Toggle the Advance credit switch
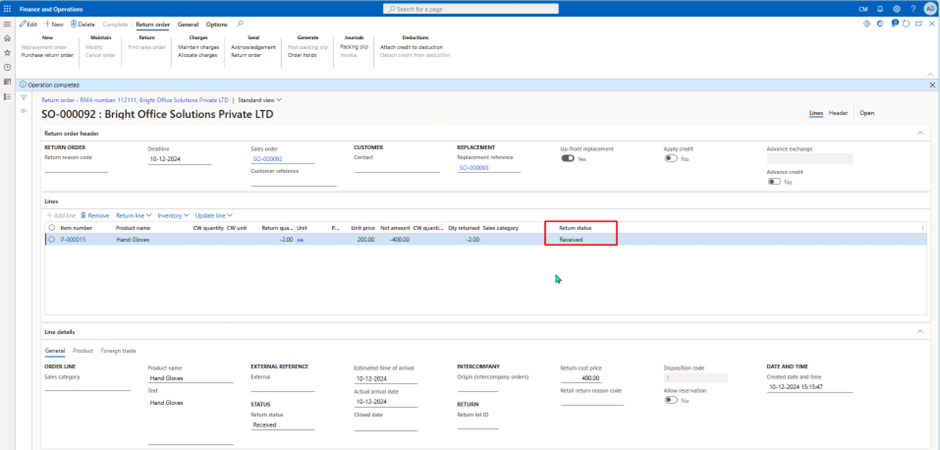940x450 pixels. 775,182
